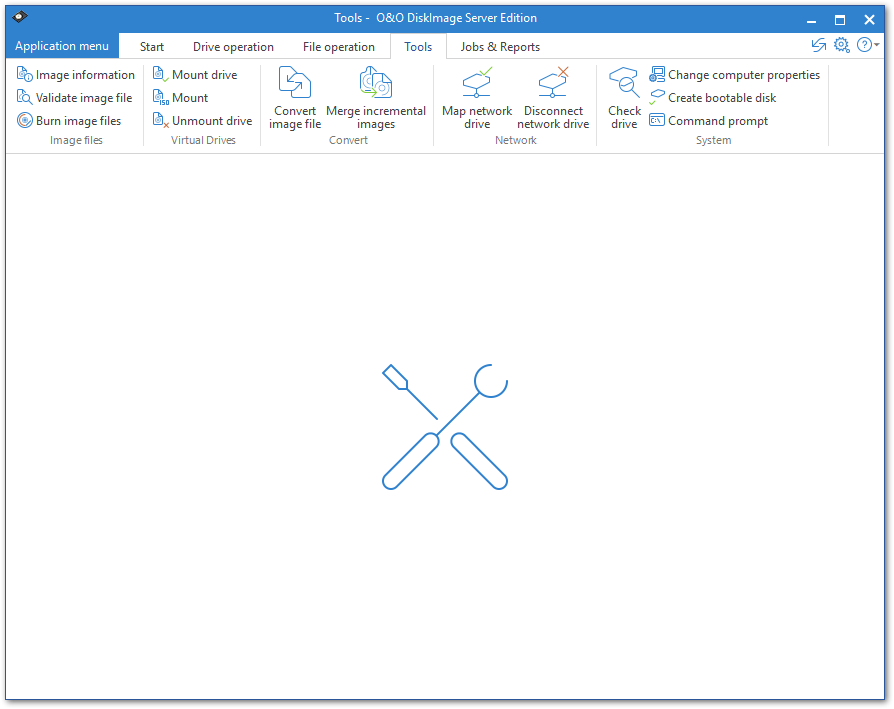Expand the help dropdown arrow
This screenshot has width=894, height=709.
pos(876,45)
